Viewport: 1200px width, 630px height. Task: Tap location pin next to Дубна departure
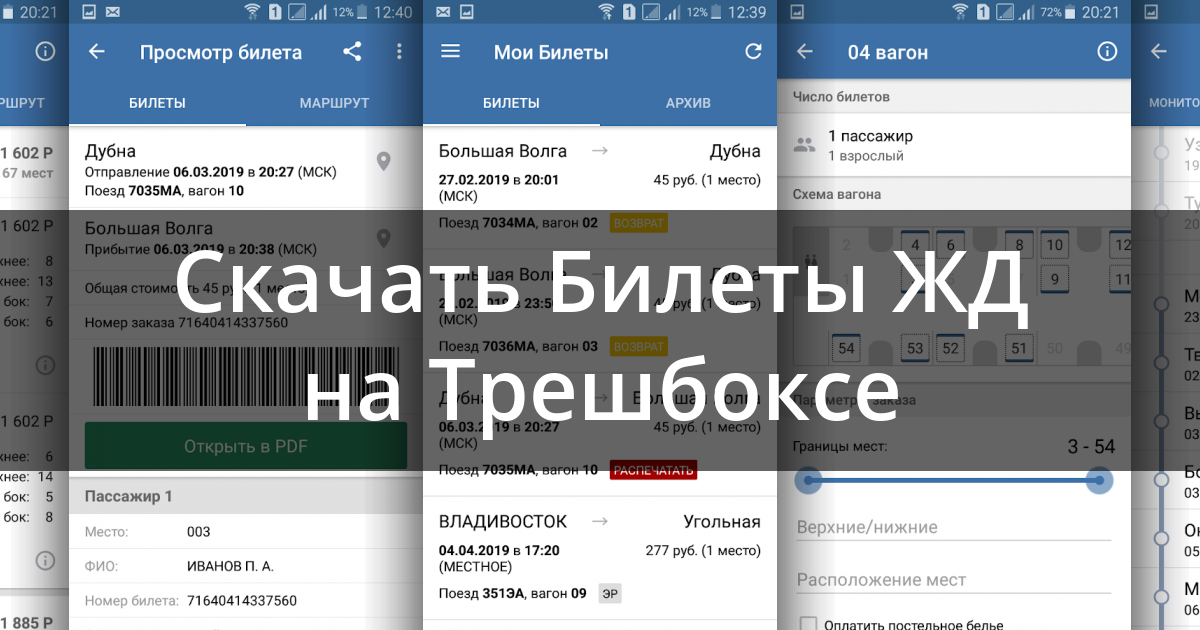(383, 161)
